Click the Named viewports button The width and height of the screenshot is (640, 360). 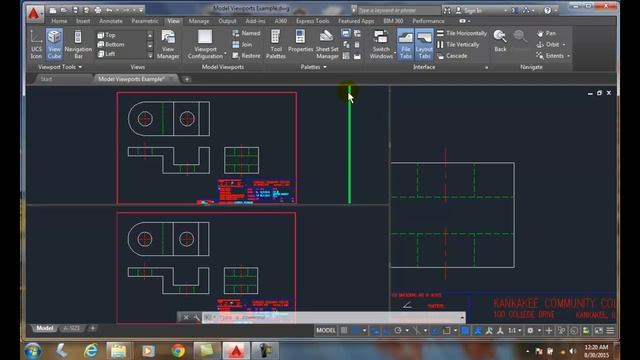tap(246, 33)
